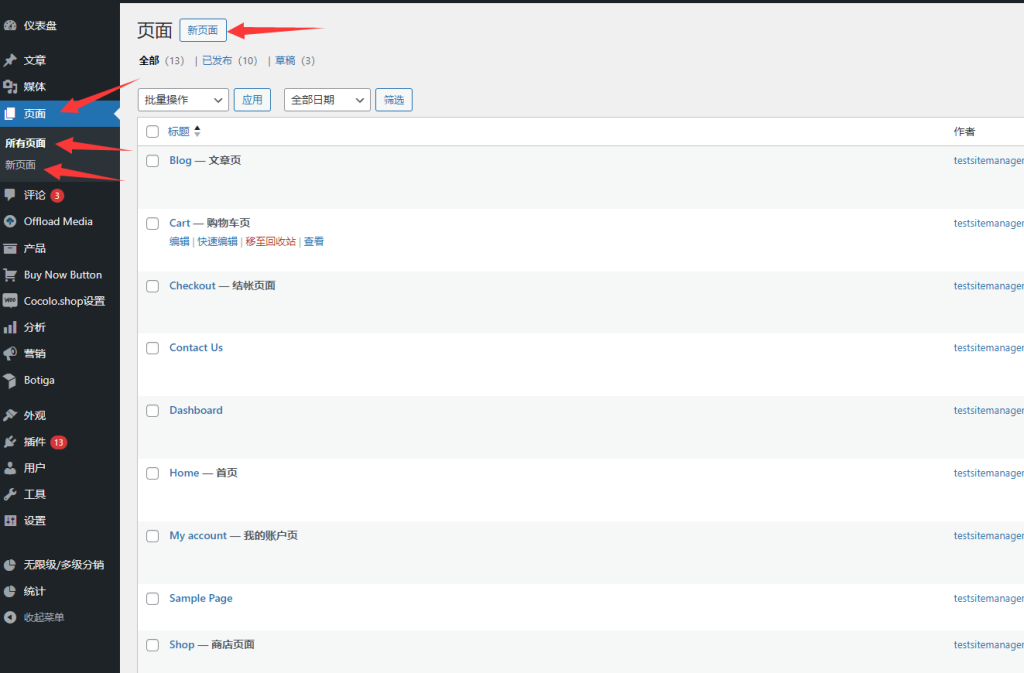Image resolution: width=1024 pixels, height=673 pixels.
Task: Tick the checkbox for Blog page
Action: pyautogui.click(x=153, y=160)
